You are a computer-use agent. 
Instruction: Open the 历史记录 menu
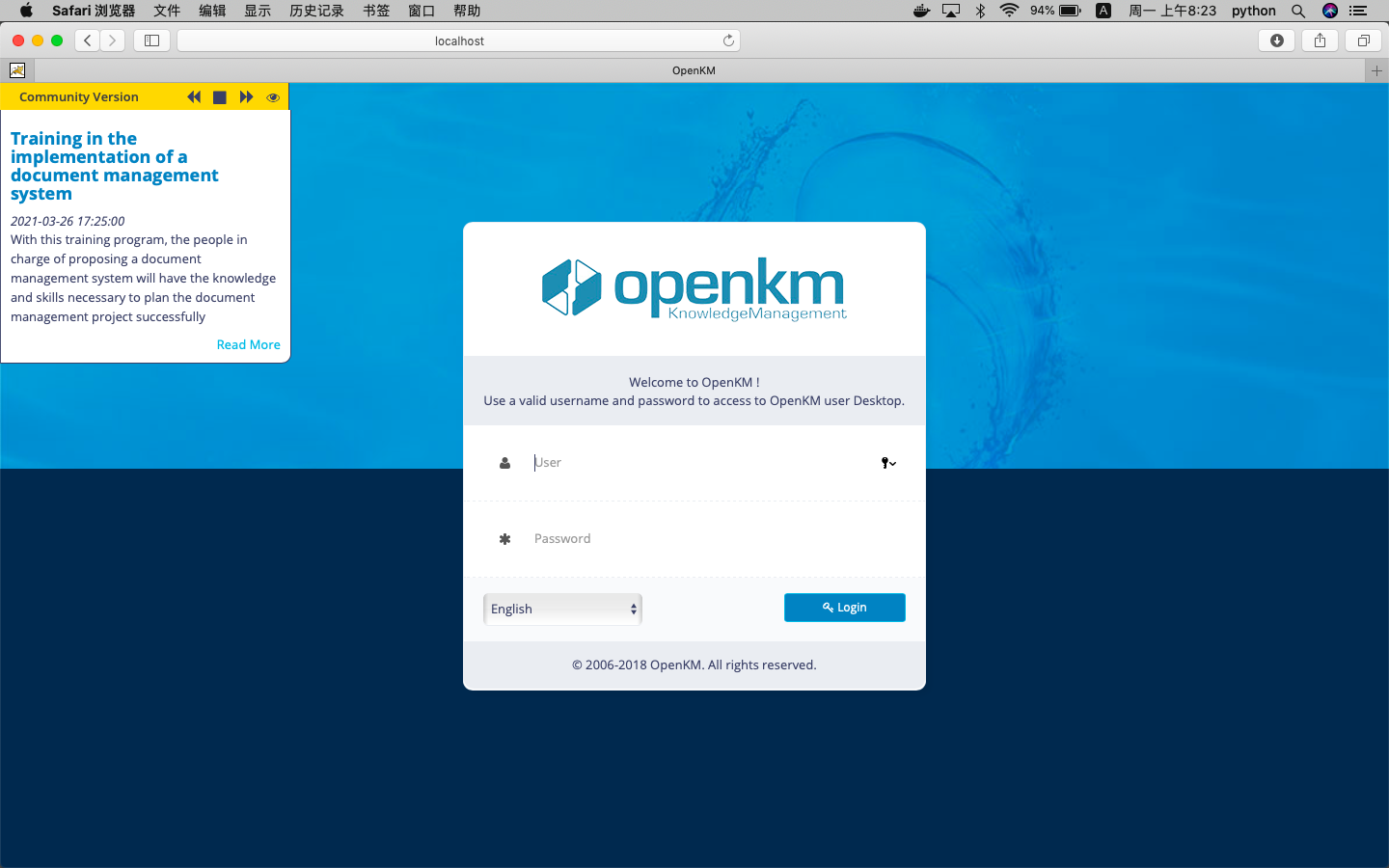(x=316, y=11)
